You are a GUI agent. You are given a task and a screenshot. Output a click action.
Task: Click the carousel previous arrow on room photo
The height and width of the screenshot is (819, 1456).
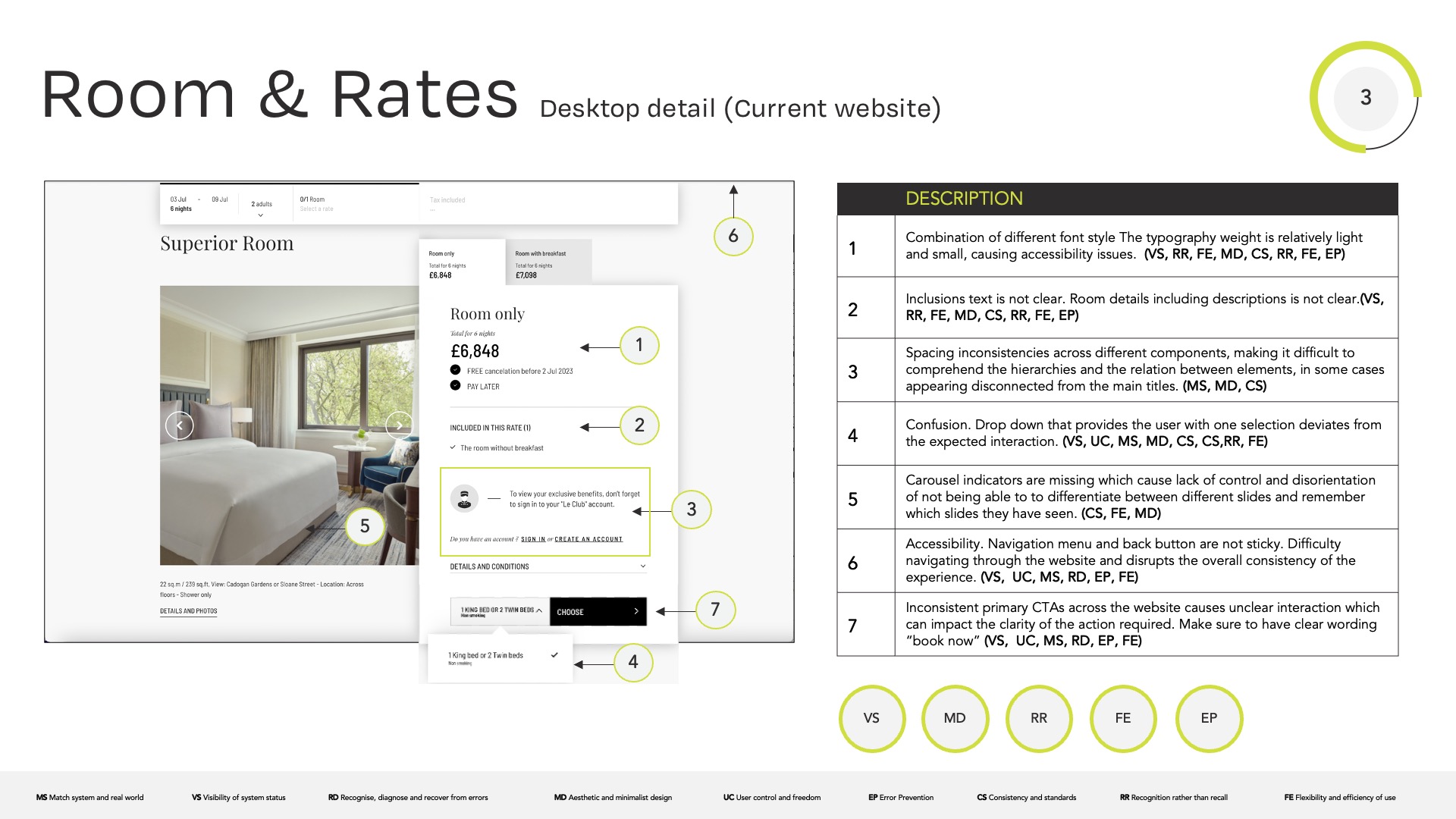tap(180, 425)
